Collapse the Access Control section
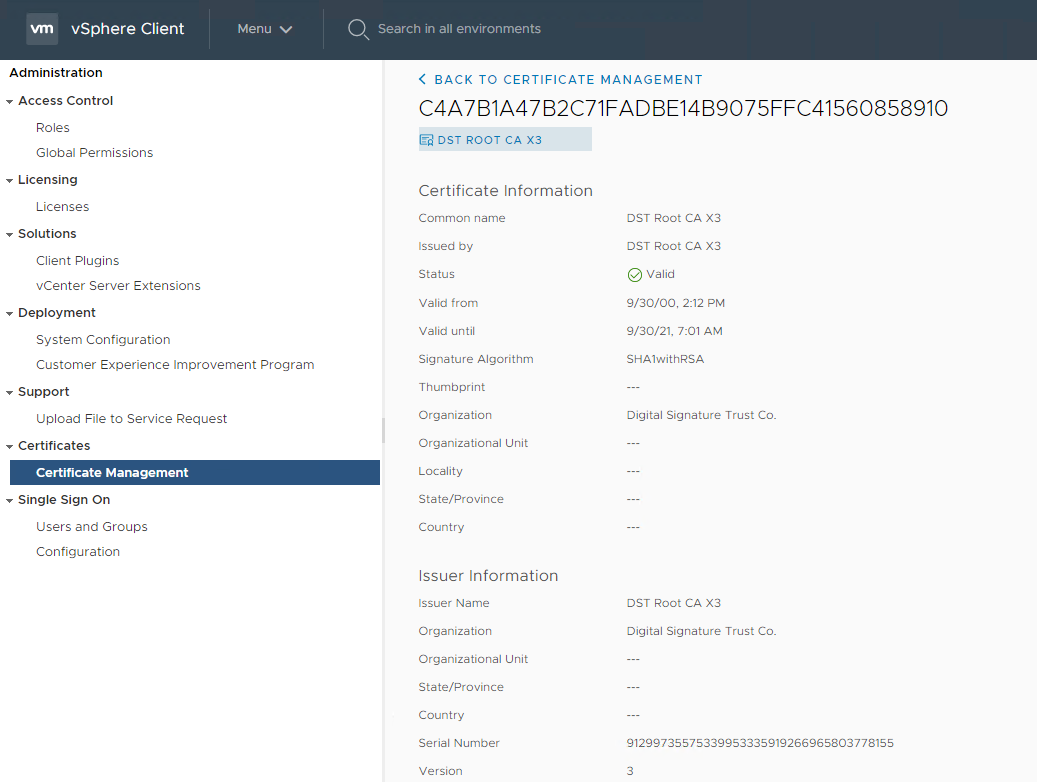The image size is (1037, 782). [9, 102]
